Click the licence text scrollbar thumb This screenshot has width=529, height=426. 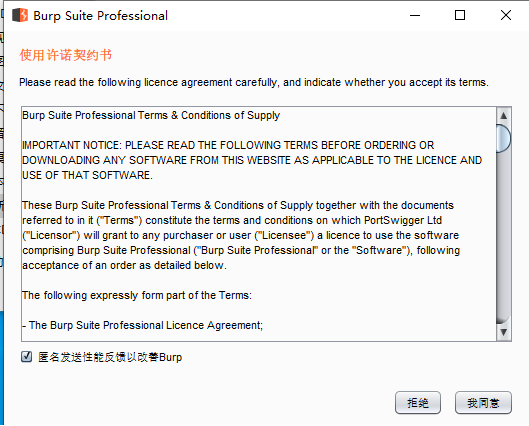click(x=504, y=138)
